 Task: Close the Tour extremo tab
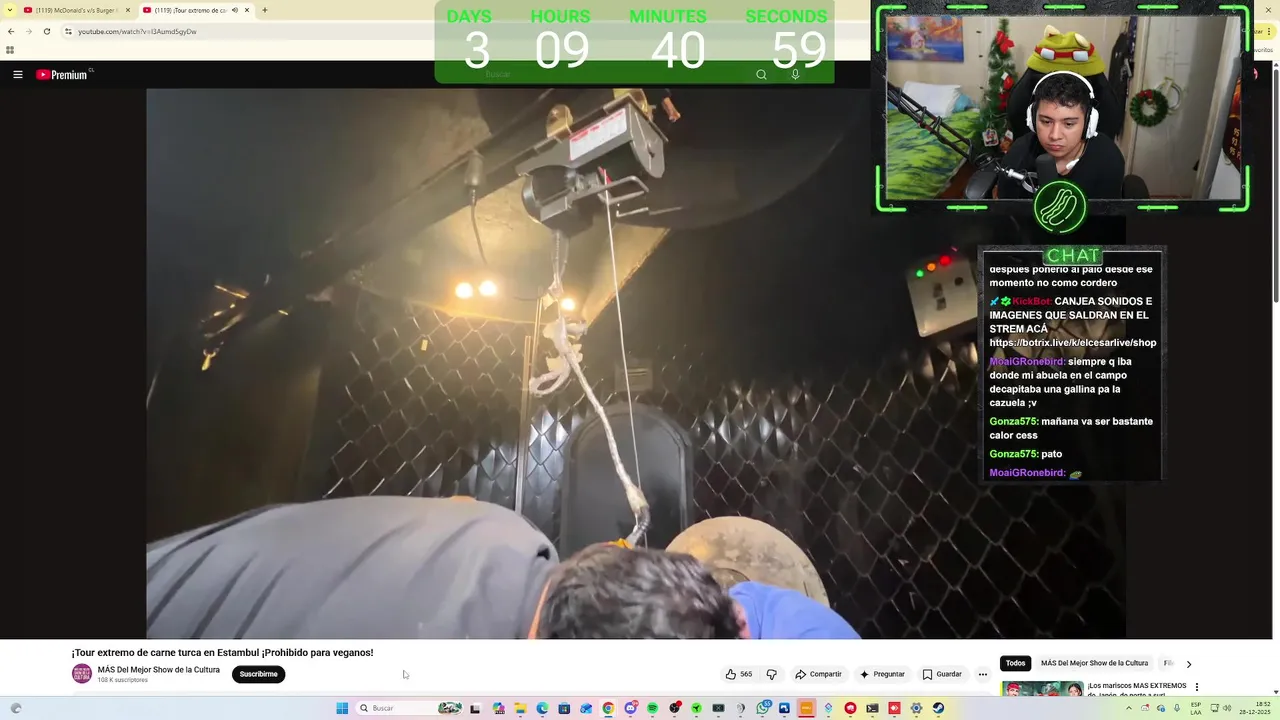click(247, 10)
